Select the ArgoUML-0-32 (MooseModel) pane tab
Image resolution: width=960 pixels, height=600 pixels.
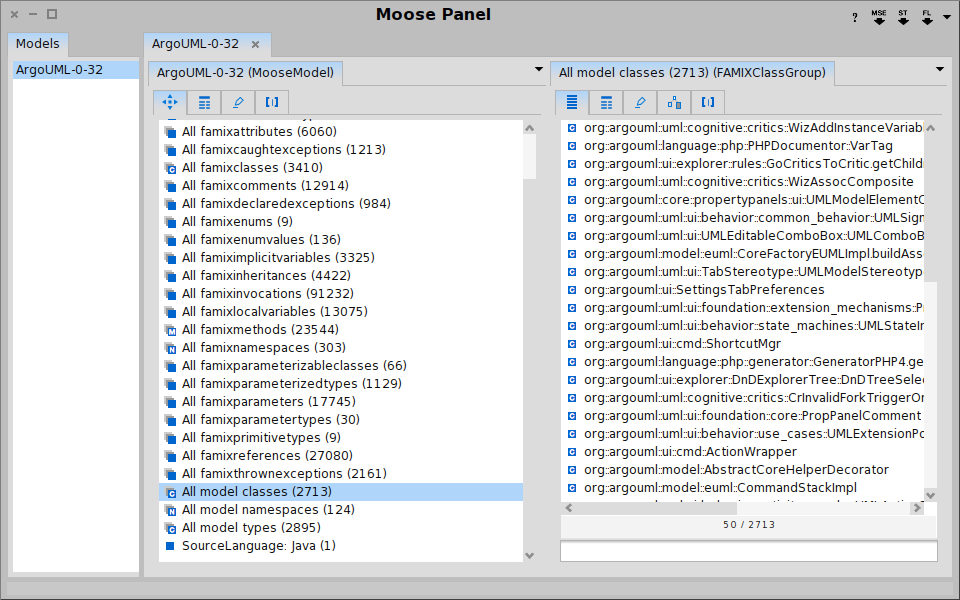[x=246, y=73]
